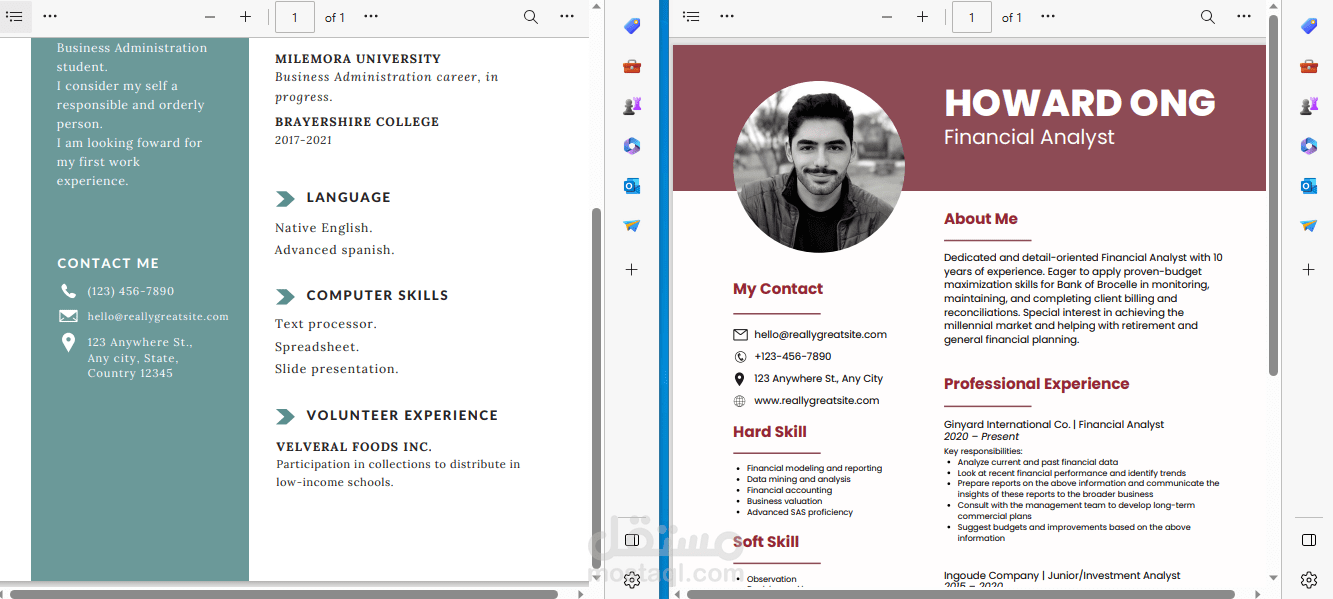Click phone number (123) 456-7890 in teal panel
The image size is (1333, 599).
[x=131, y=291]
